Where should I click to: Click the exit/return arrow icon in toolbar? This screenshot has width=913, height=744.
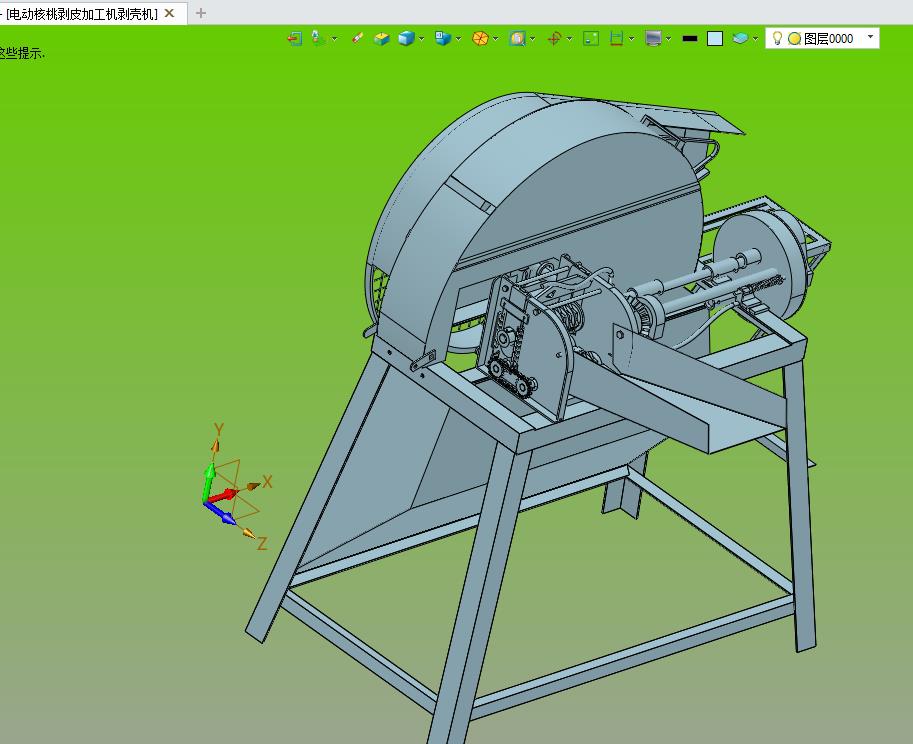tap(295, 38)
